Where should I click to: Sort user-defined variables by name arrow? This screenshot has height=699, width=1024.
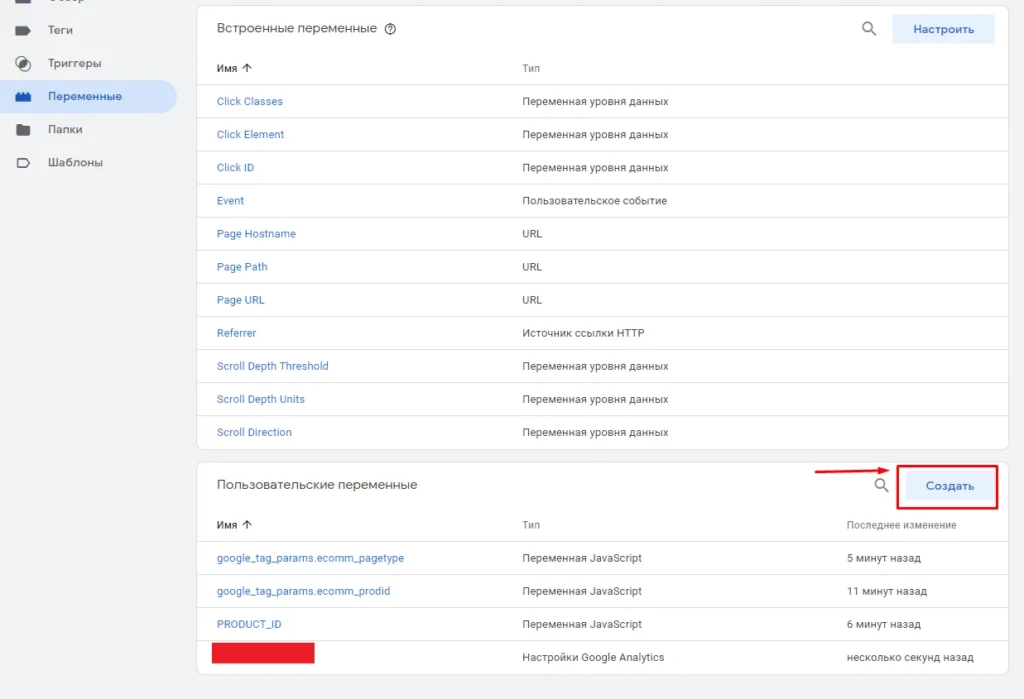[247, 525]
